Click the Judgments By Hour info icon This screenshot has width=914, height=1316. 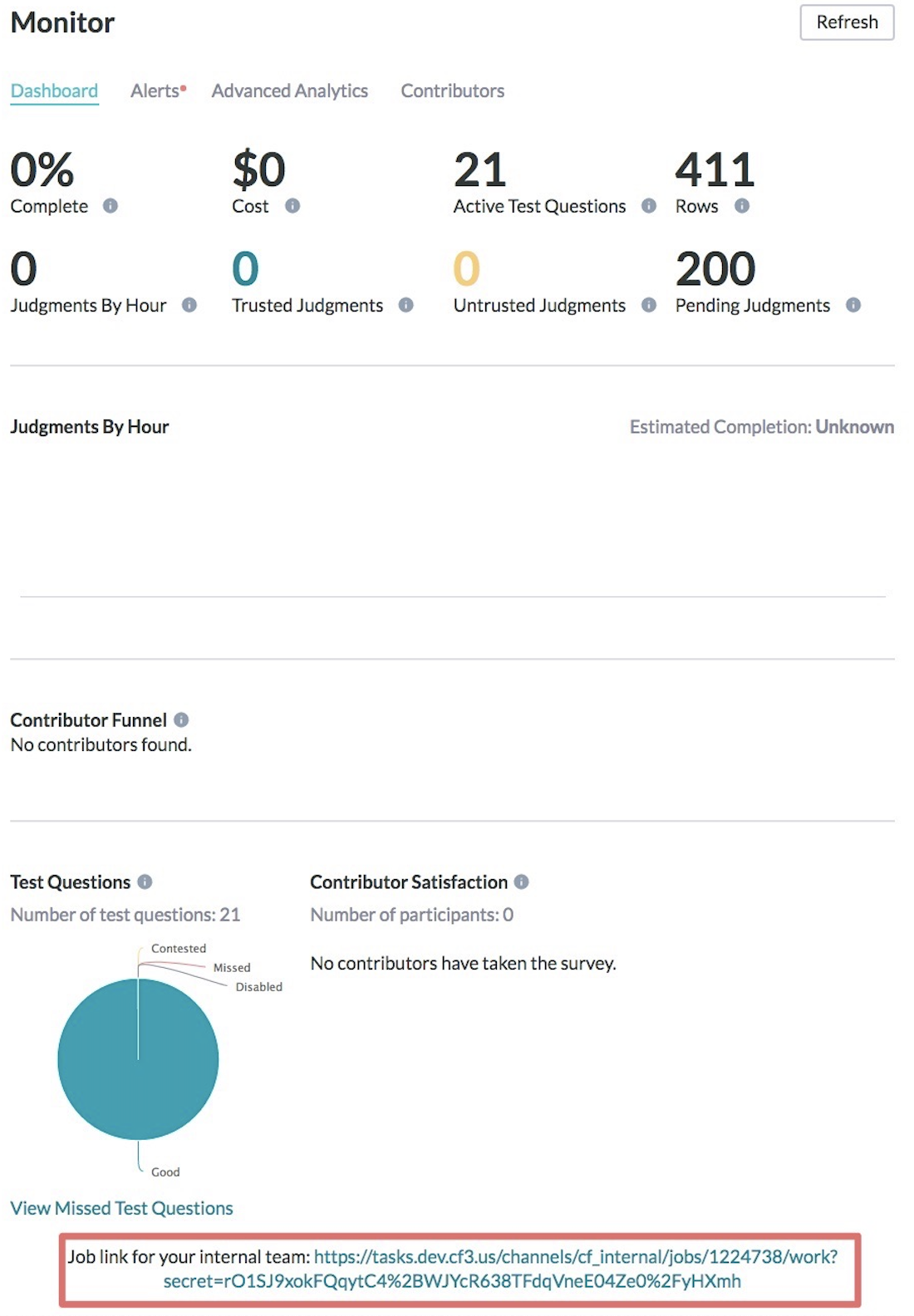coord(189,305)
